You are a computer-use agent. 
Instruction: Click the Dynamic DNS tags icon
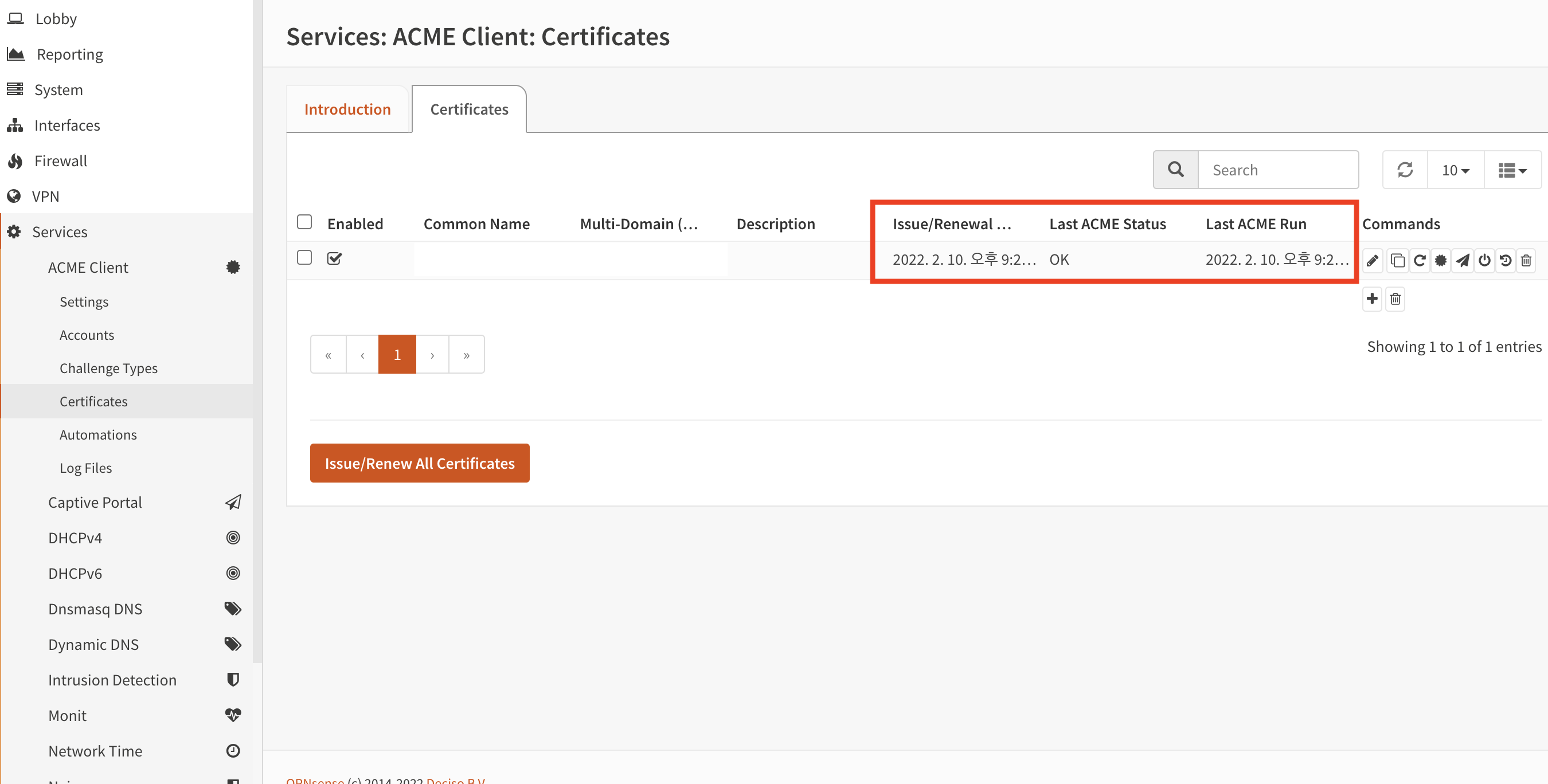(x=233, y=644)
